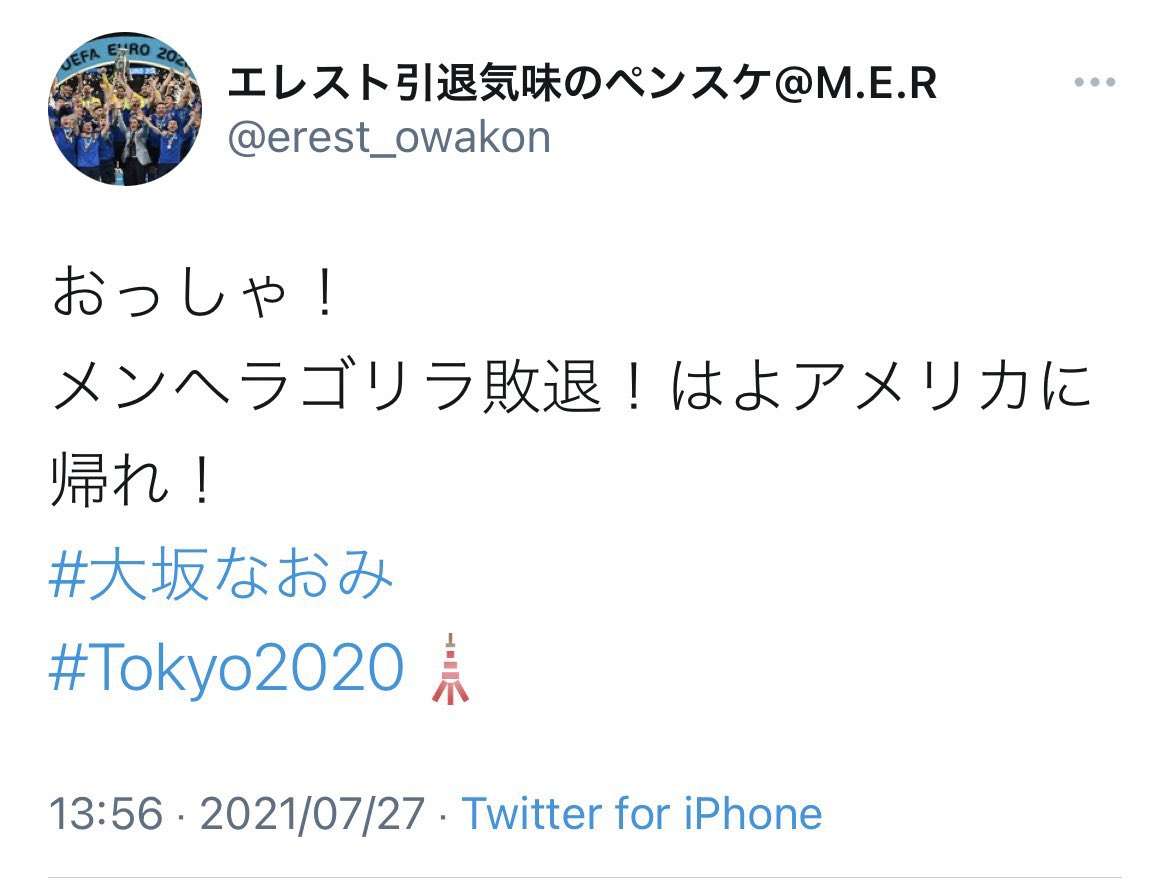Click the 帰れ！ tweet text line
Viewport: 1169px width, 884px height.
click(x=133, y=480)
